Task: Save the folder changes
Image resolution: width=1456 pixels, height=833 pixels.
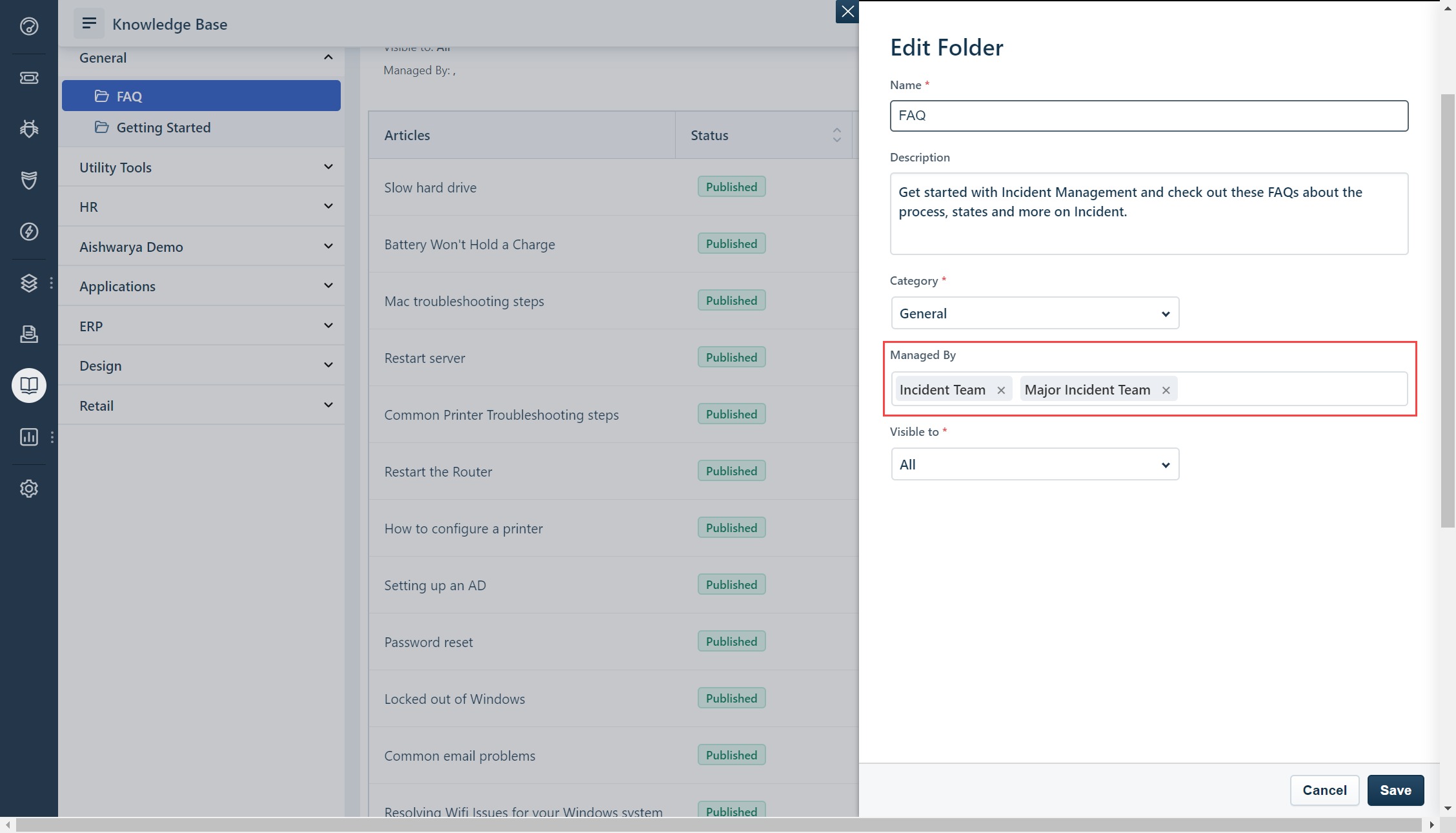Action: coord(1395,790)
